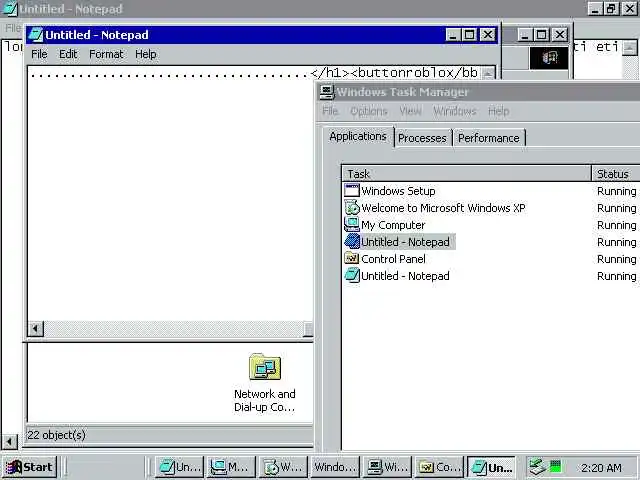The width and height of the screenshot is (640, 480).
Task: Click background window scrollbar up arrow
Action: 629,48
